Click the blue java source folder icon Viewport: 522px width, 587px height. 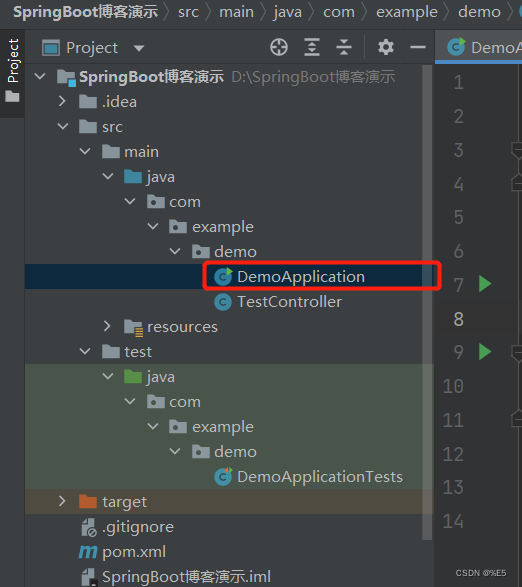pos(133,177)
